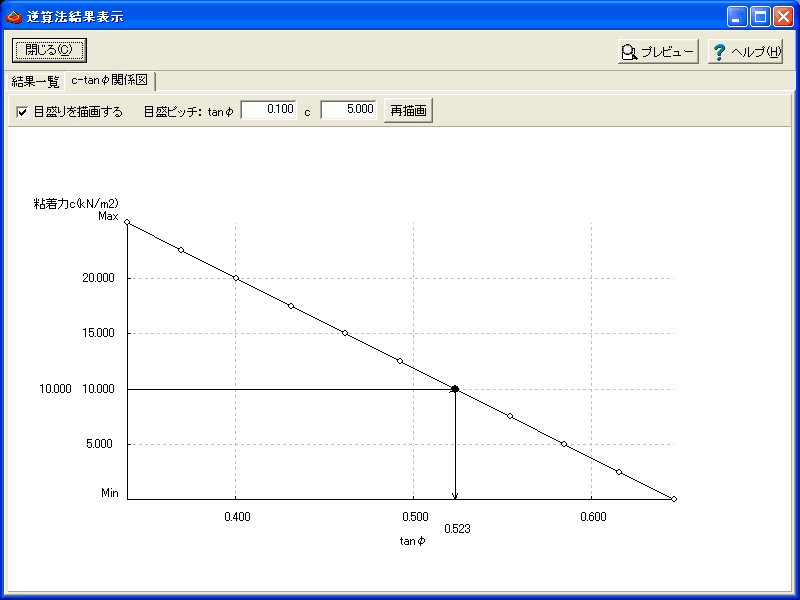The height and width of the screenshot is (600, 800).
Task: Click the Min endpoint circle marker on line
Action: 674,499
